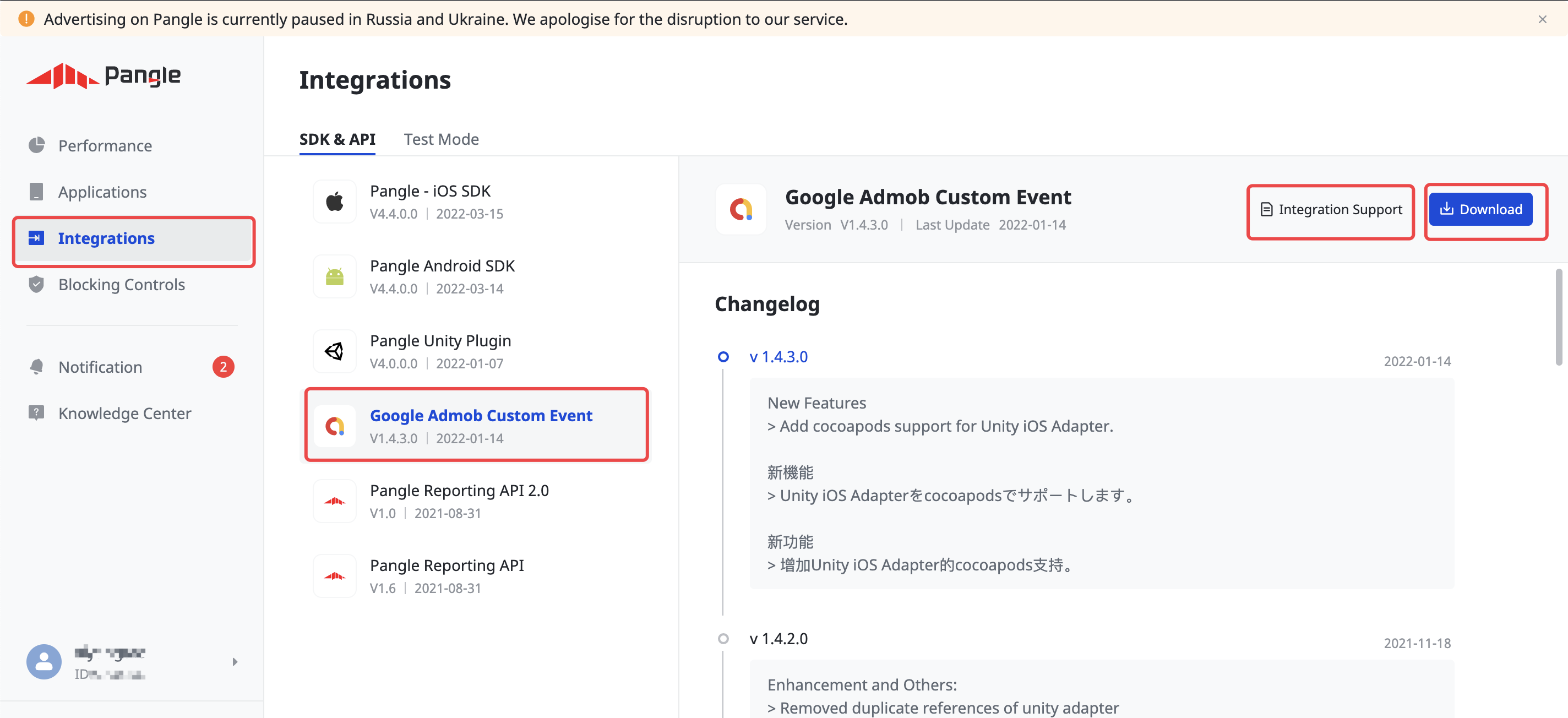This screenshot has width=1568, height=718.
Task: Switch to the Test Mode tab
Action: (x=442, y=139)
